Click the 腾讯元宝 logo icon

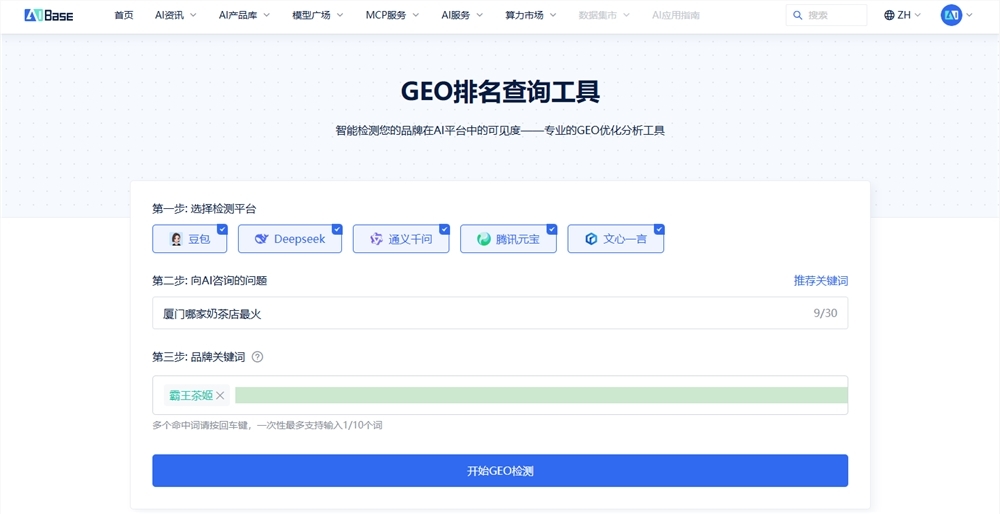tap(484, 239)
